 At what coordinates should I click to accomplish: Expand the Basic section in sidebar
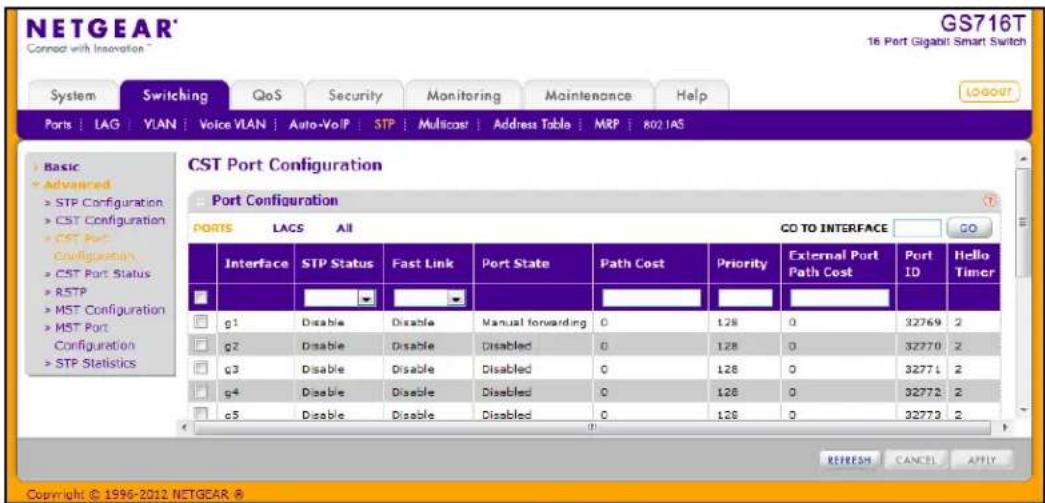pyautogui.click(x=61, y=168)
